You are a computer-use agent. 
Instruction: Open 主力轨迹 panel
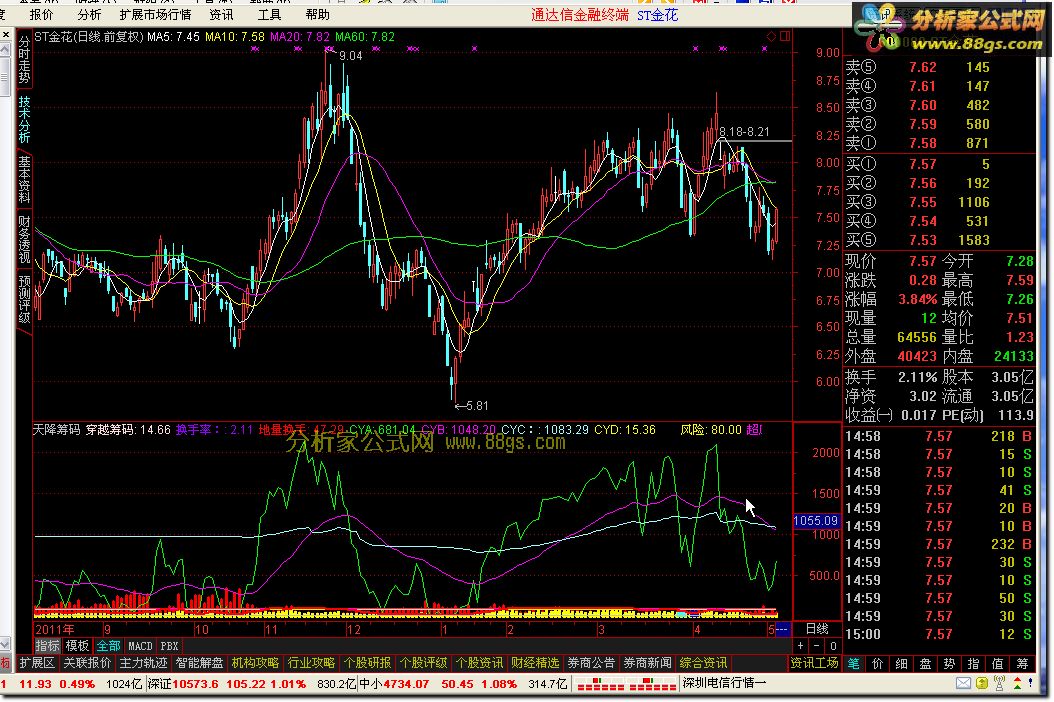tap(143, 663)
